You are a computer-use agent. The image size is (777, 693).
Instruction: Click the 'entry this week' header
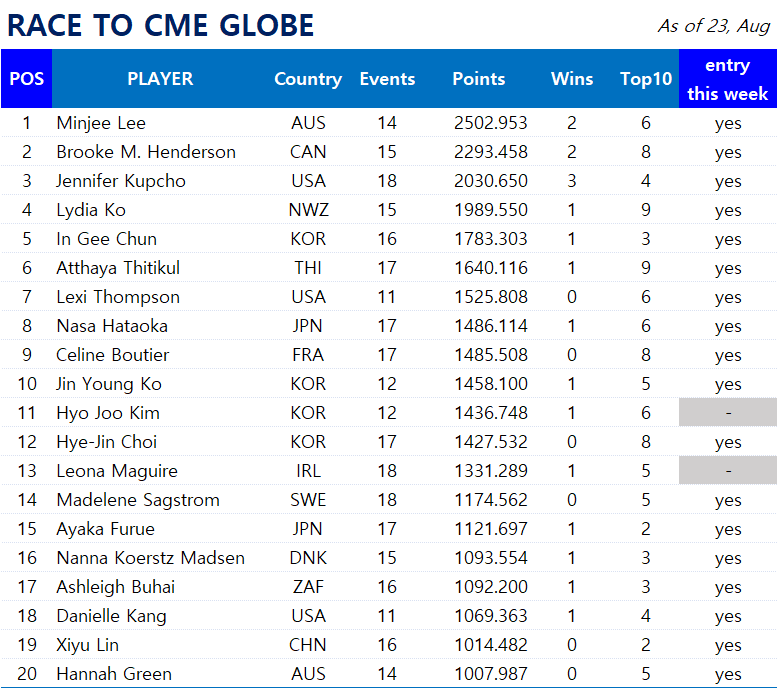pyautogui.click(x=727, y=79)
